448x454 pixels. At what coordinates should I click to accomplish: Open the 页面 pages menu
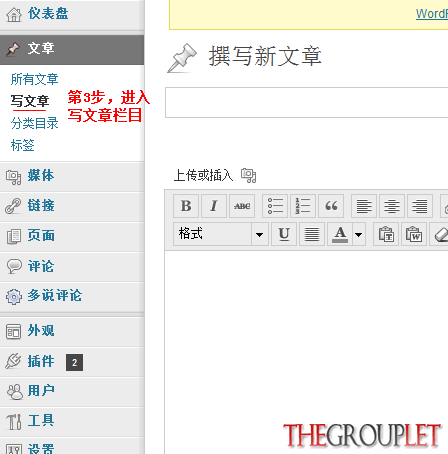click(72, 237)
